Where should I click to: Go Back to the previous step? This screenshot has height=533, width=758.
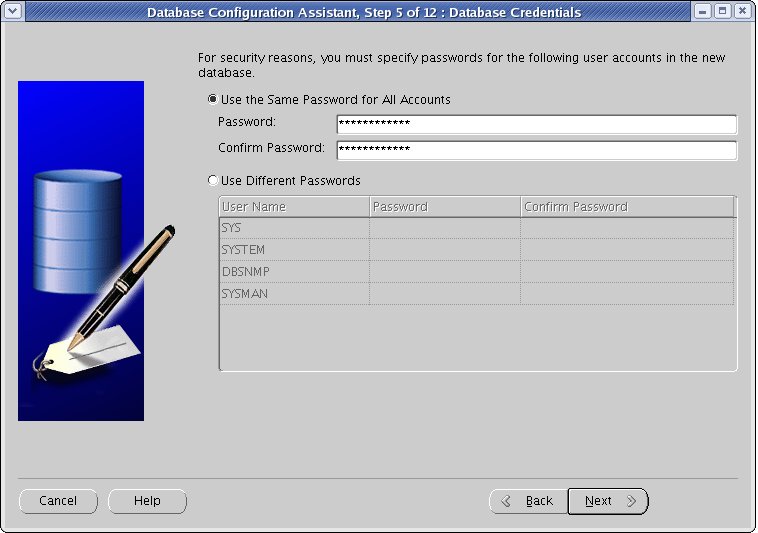[x=527, y=501]
